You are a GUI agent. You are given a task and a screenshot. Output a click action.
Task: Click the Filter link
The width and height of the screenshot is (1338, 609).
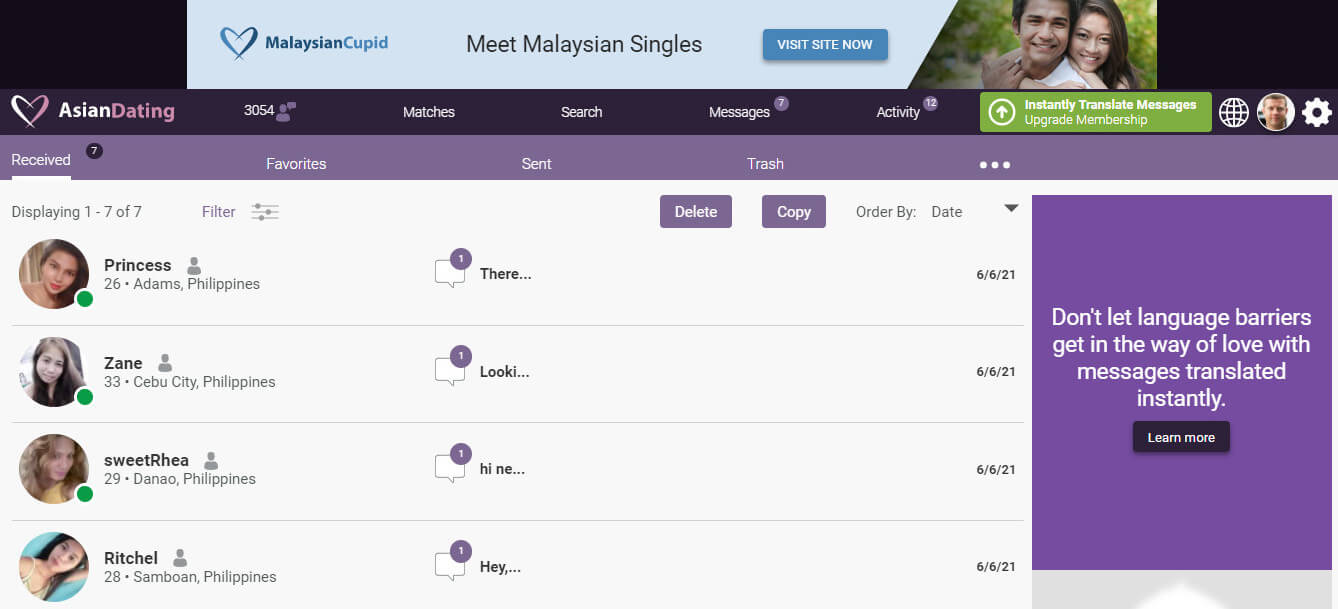(219, 212)
